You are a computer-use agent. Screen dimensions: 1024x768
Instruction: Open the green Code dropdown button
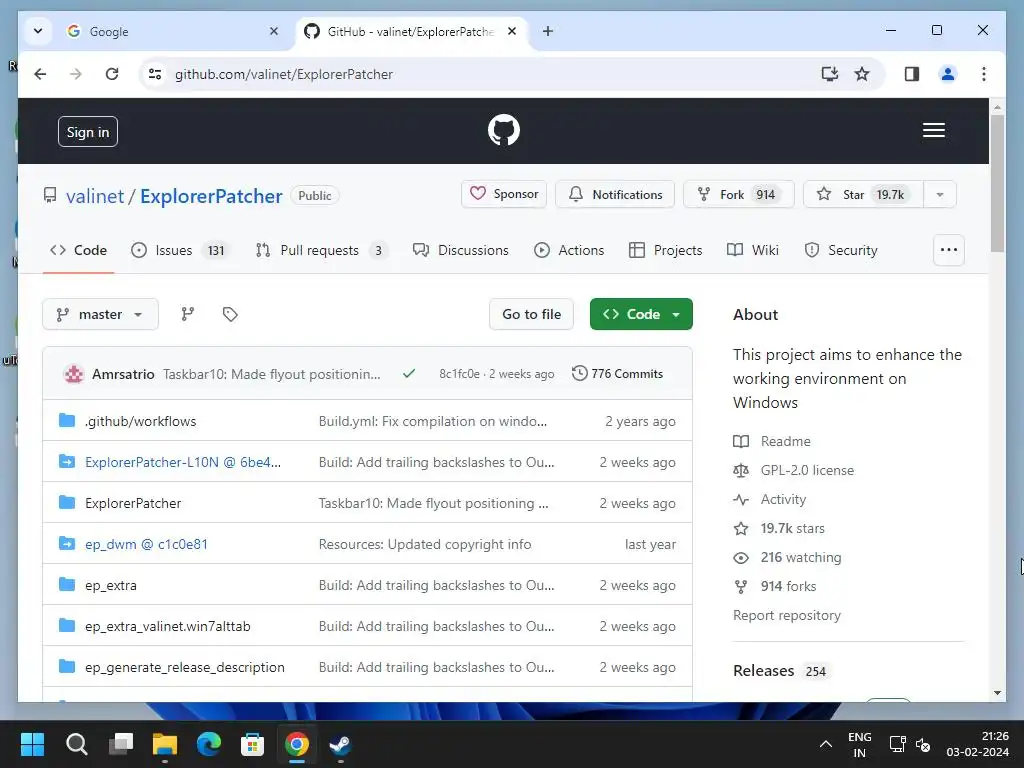[641, 314]
